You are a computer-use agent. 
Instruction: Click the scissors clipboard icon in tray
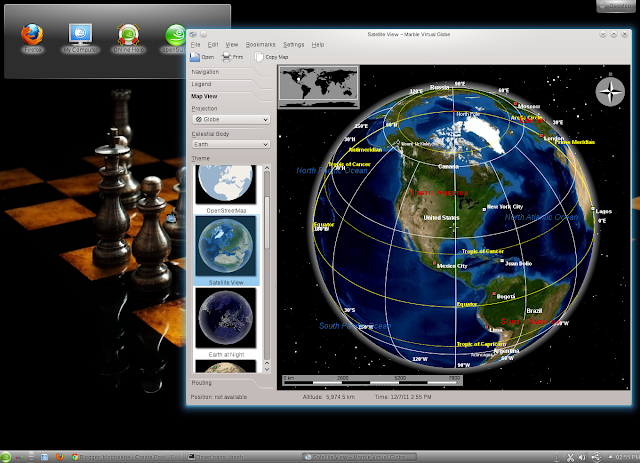pyautogui.click(x=570, y=458)
